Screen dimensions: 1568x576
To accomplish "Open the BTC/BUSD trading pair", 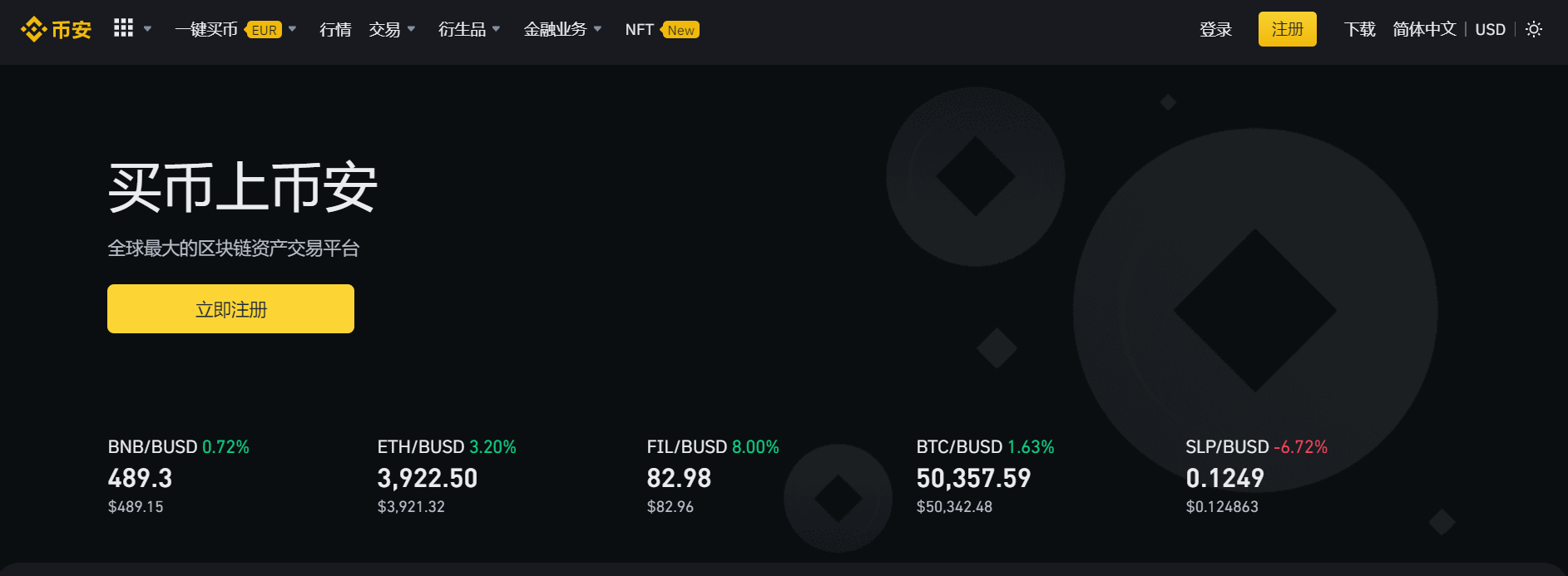I will [x=959, y=447].
